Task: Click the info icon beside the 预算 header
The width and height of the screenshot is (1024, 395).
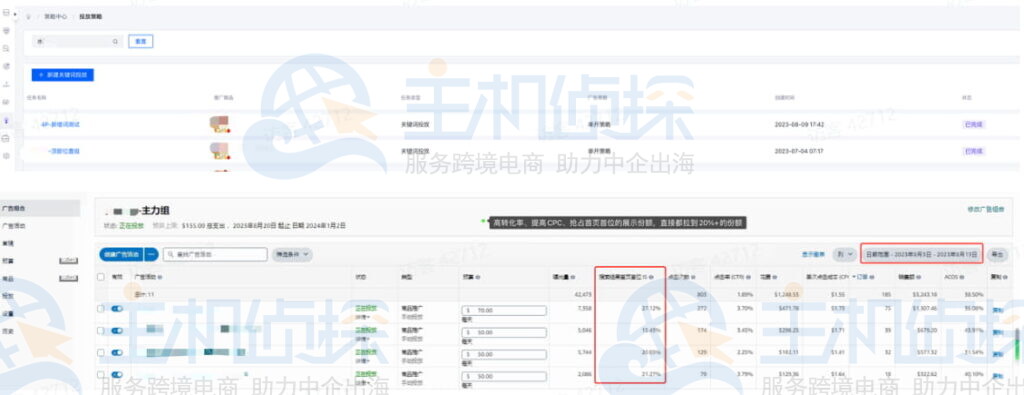Action: (x=479, y=277)
